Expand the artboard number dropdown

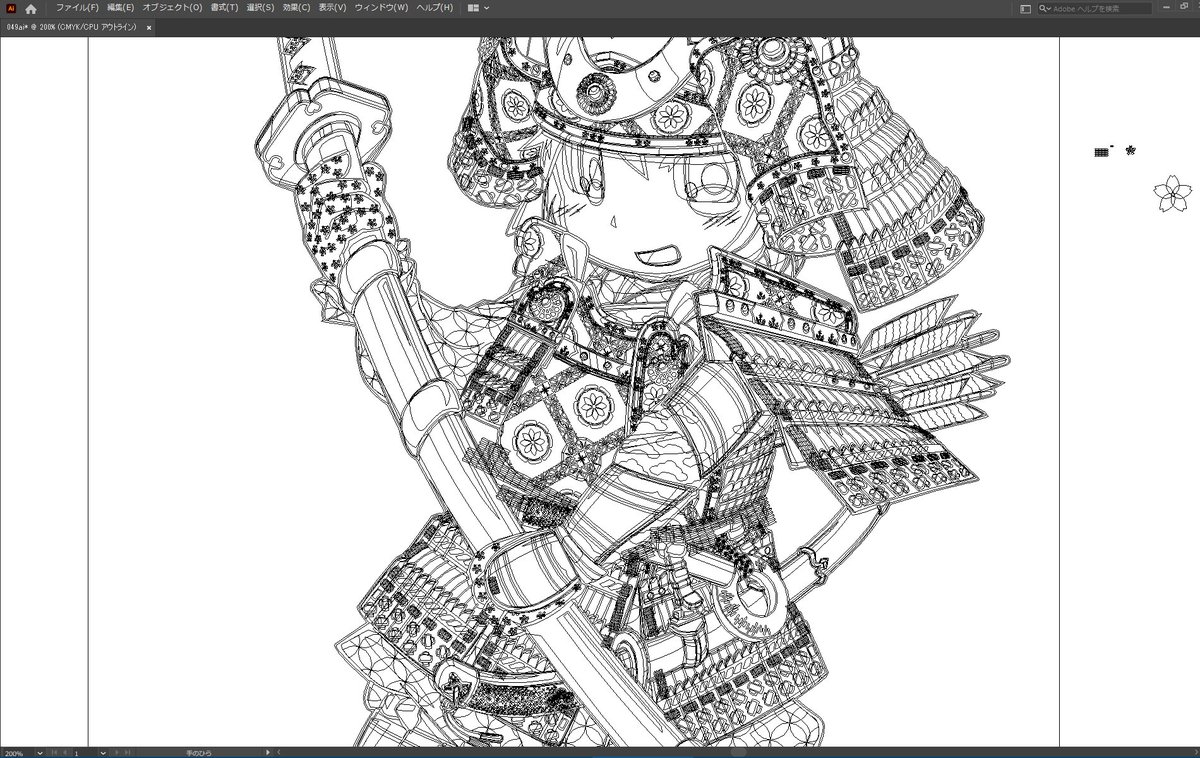coord(103,752)
